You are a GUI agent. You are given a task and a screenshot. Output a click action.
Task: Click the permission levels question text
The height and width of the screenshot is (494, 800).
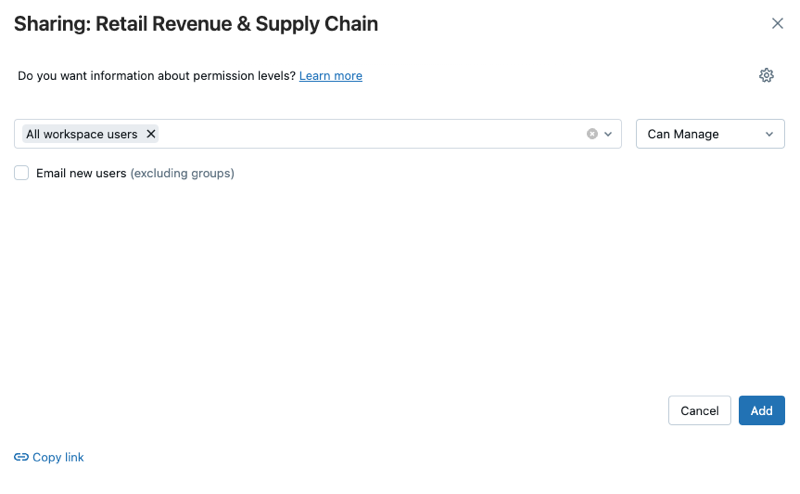click(157, 76)
